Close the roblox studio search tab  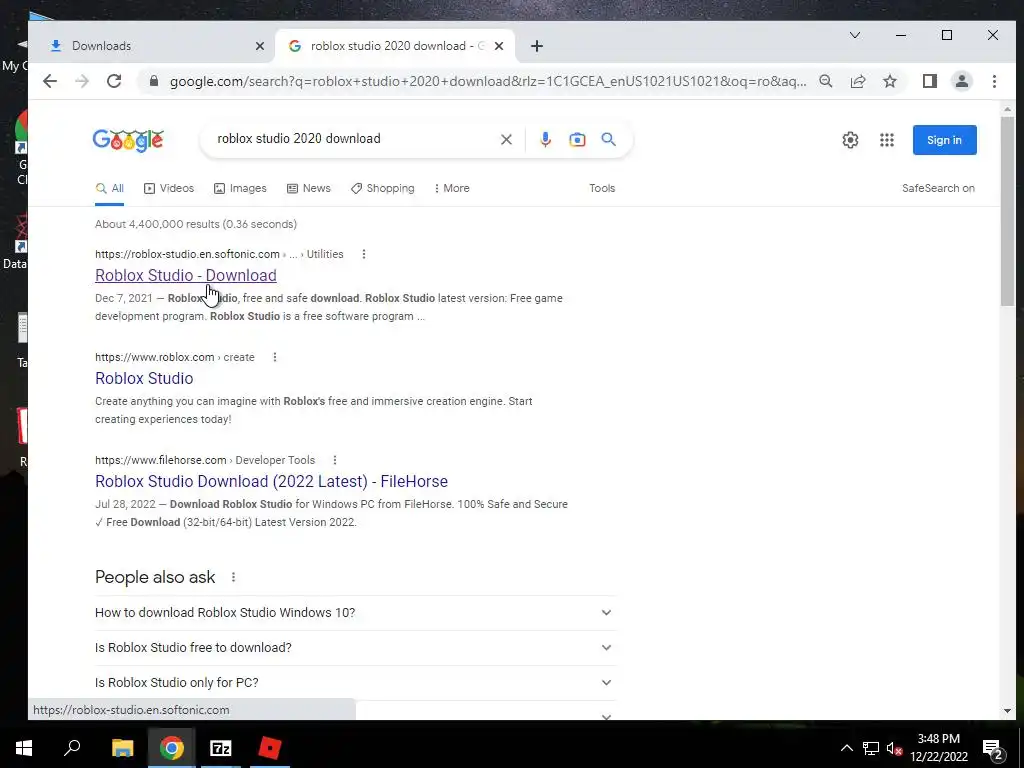(499, 46)
